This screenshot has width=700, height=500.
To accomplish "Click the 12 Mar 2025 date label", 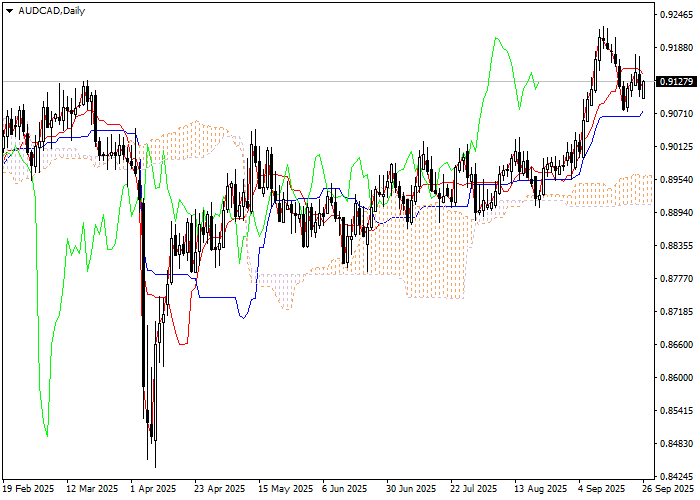I will 92,489.
